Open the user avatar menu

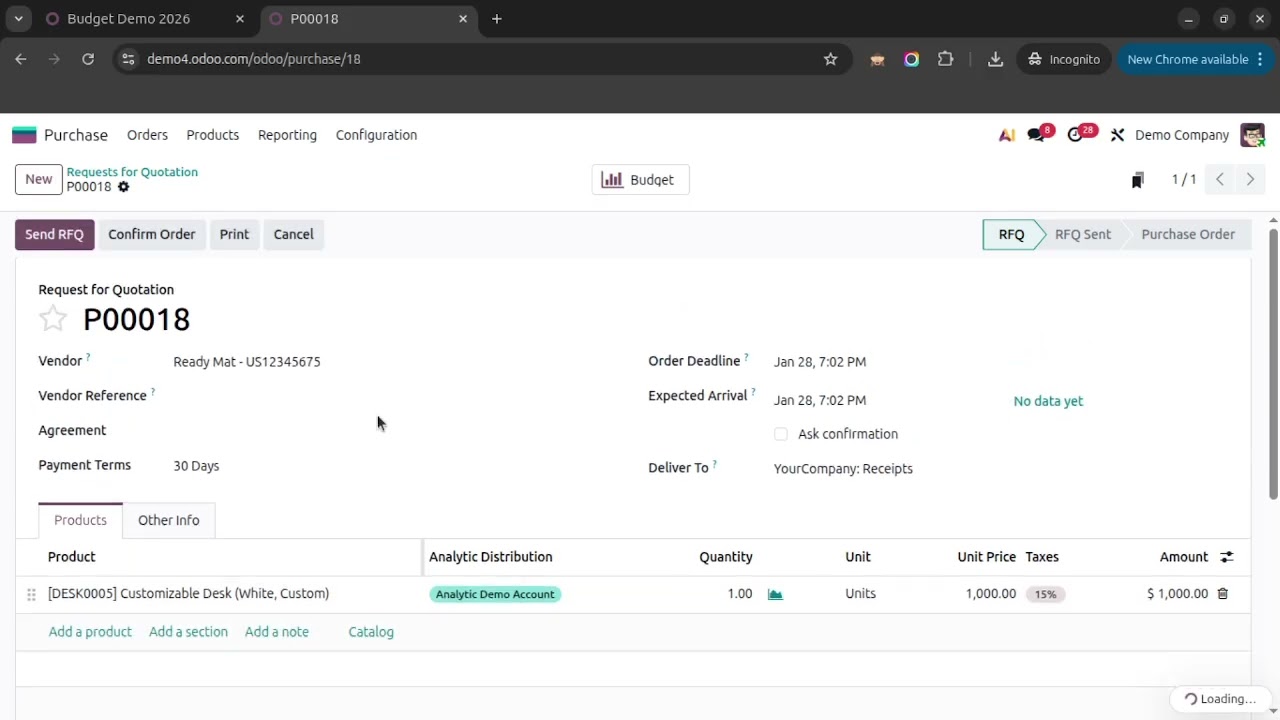pos(1253,135)
